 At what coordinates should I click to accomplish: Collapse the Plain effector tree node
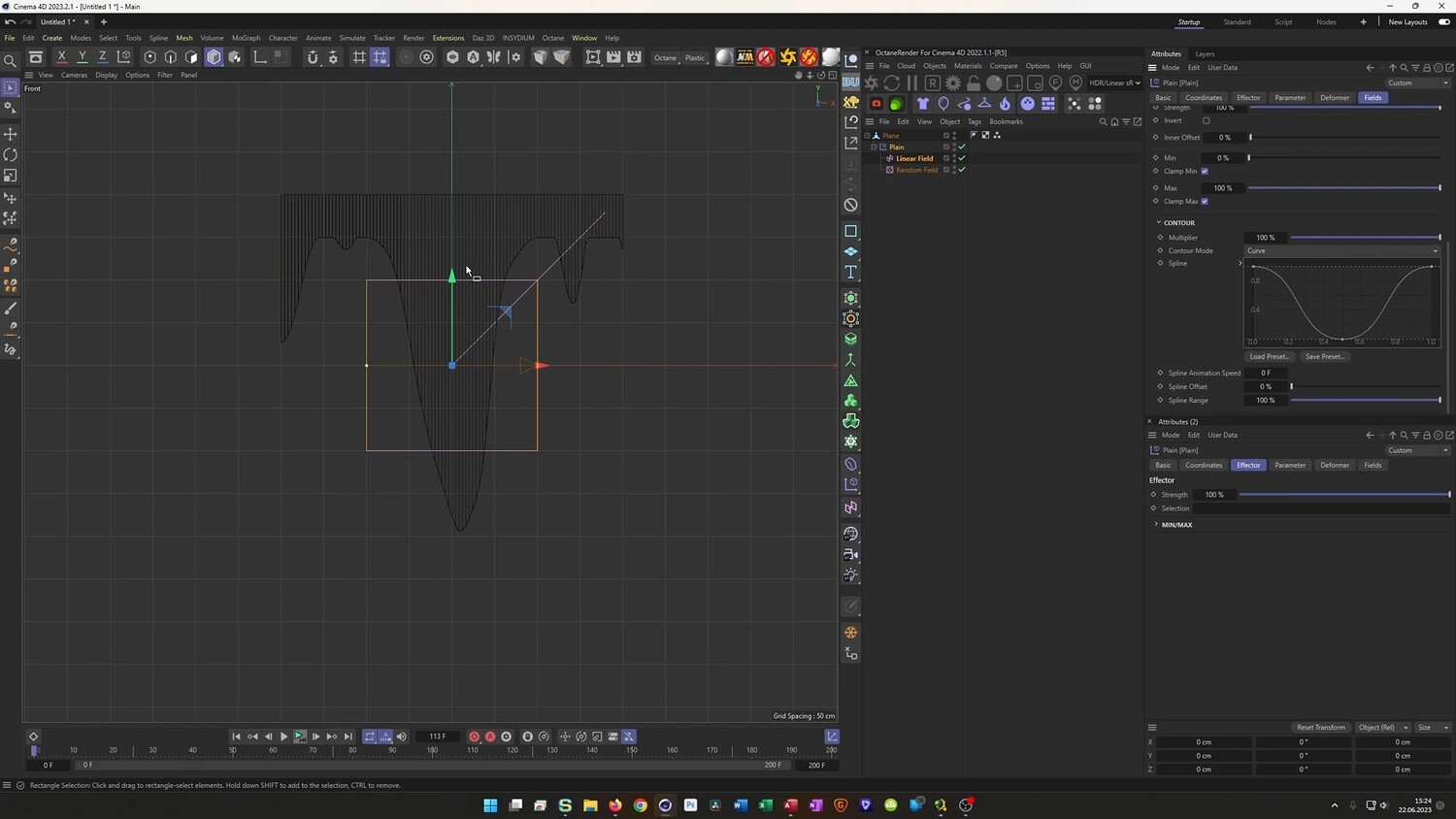coord(874,147)
